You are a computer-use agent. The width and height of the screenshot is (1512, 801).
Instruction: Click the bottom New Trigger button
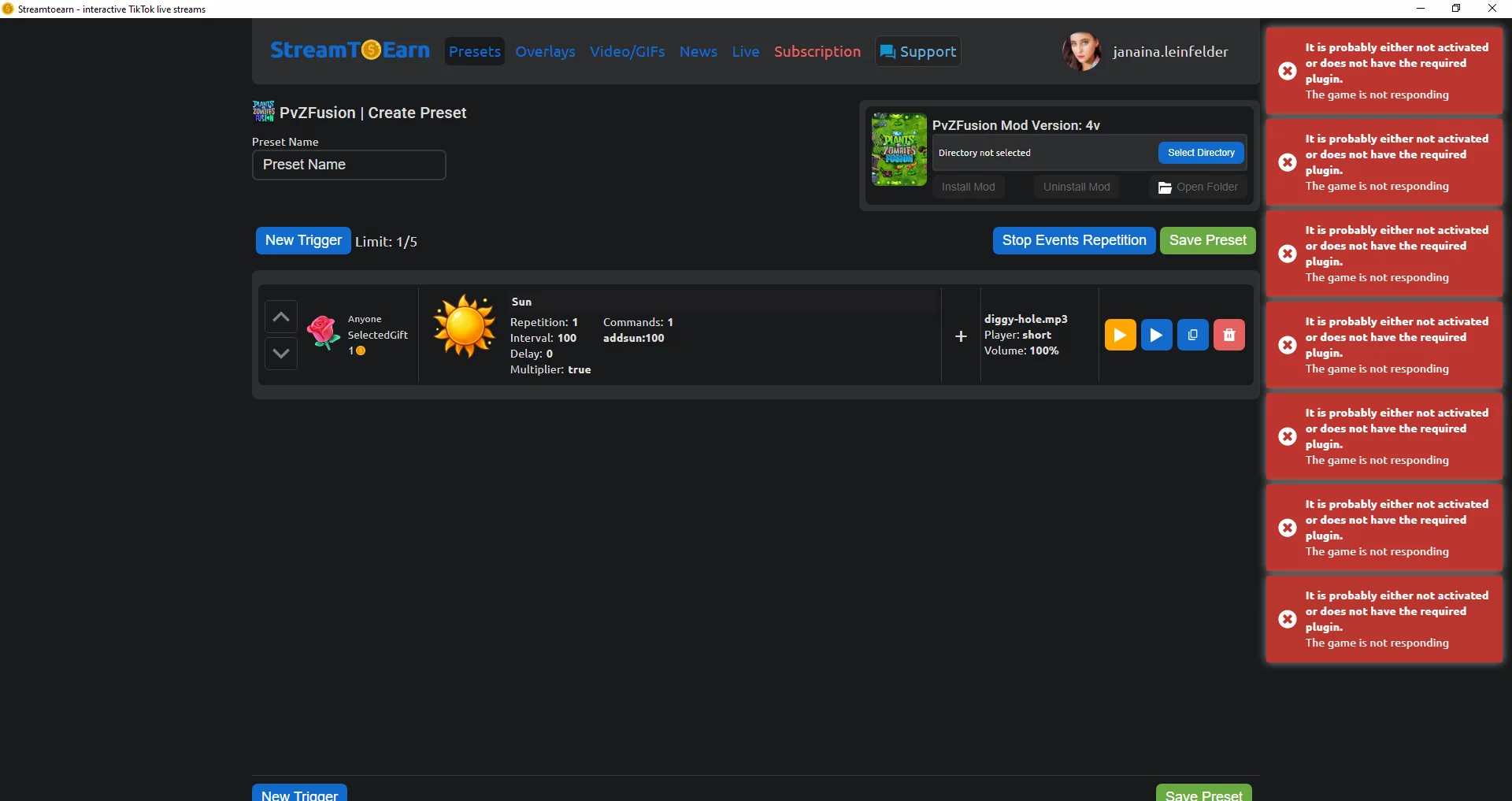[299, 793]
